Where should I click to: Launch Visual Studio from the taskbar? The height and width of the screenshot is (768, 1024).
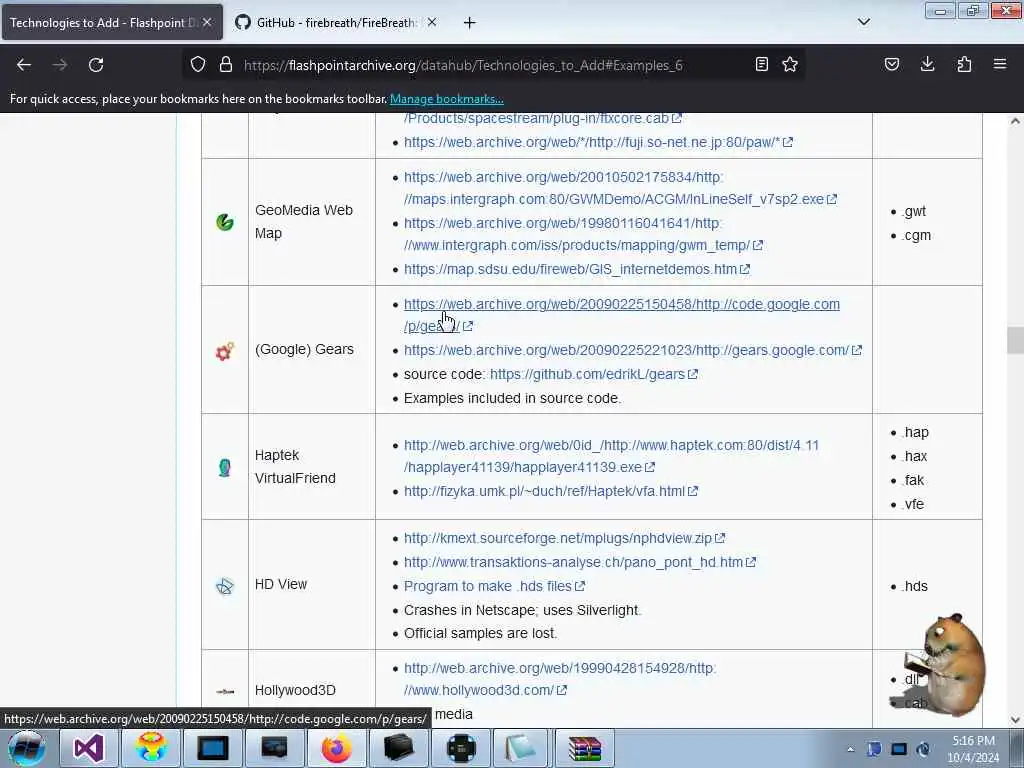(x=88, y=748)
